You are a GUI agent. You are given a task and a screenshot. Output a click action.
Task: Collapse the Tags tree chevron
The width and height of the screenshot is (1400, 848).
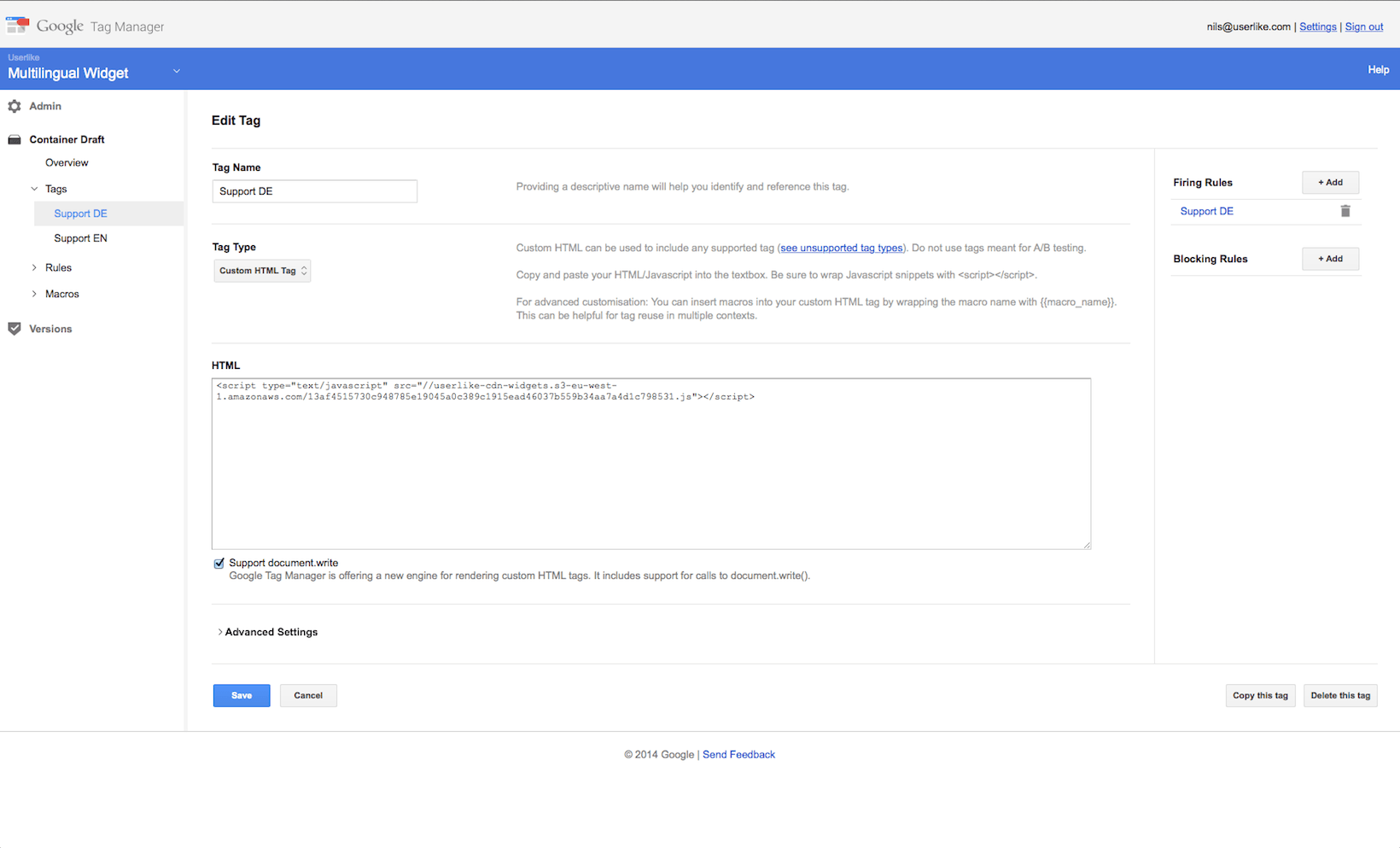34,189
